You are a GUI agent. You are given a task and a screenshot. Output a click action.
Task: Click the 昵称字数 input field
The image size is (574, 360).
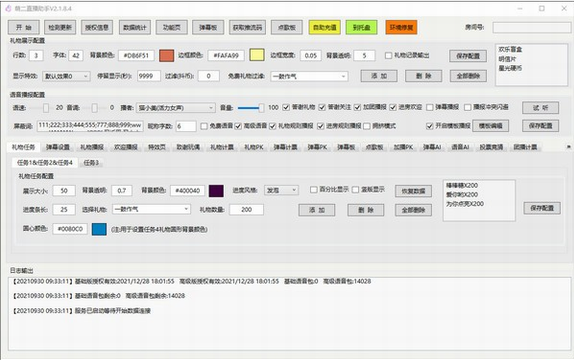186,126
